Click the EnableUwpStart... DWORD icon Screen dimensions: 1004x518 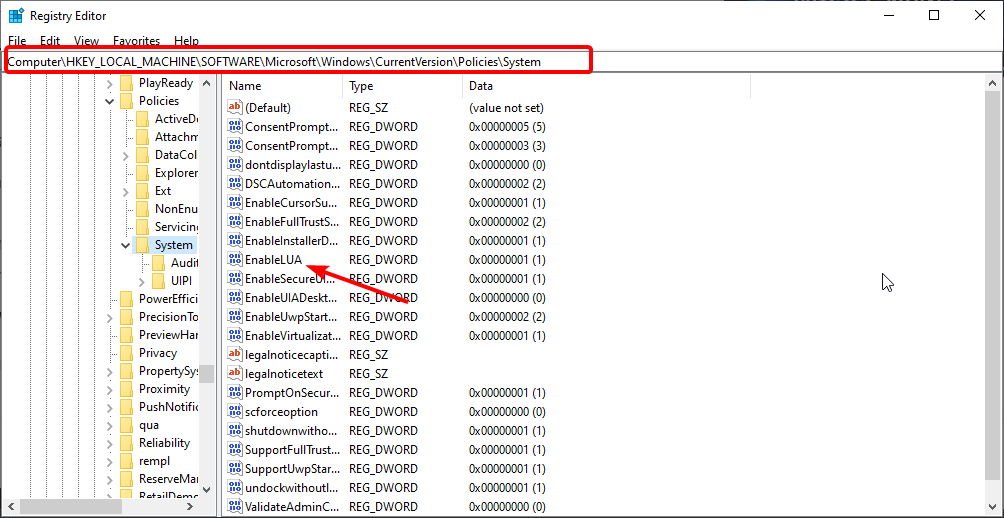(235, 316)
